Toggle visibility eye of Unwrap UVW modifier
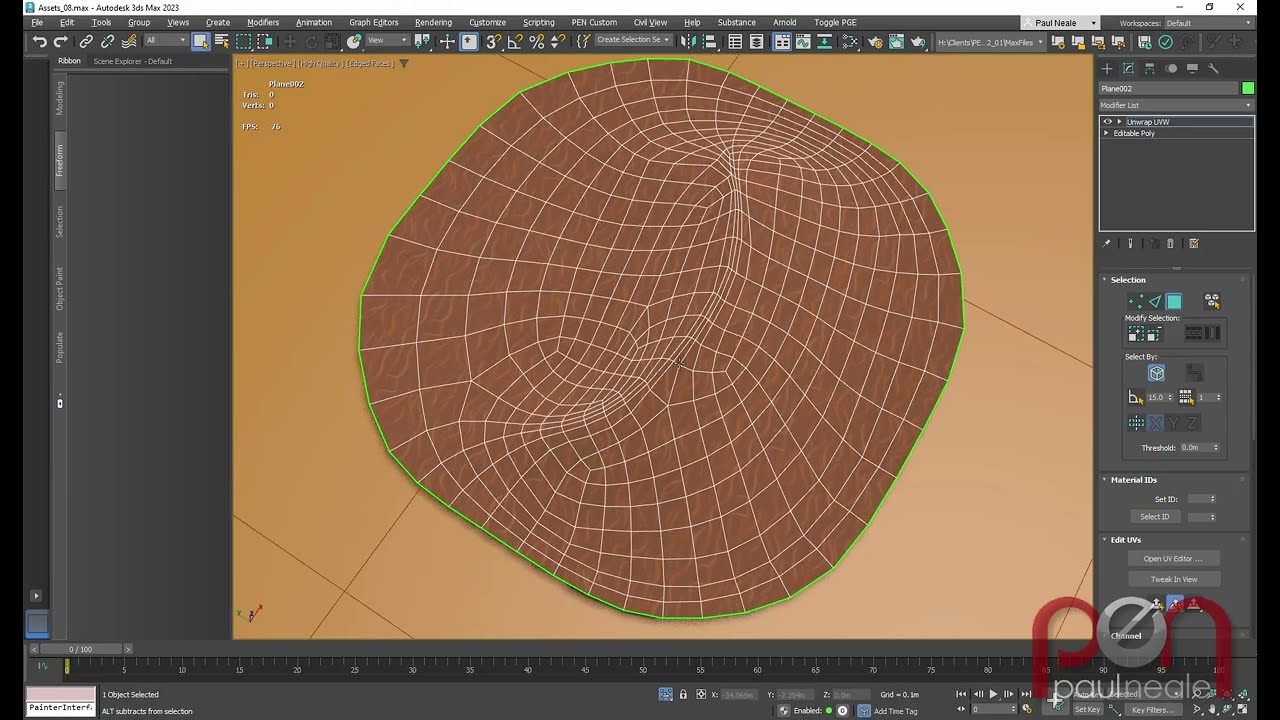1280x720 pixels. click(1107, 122)
